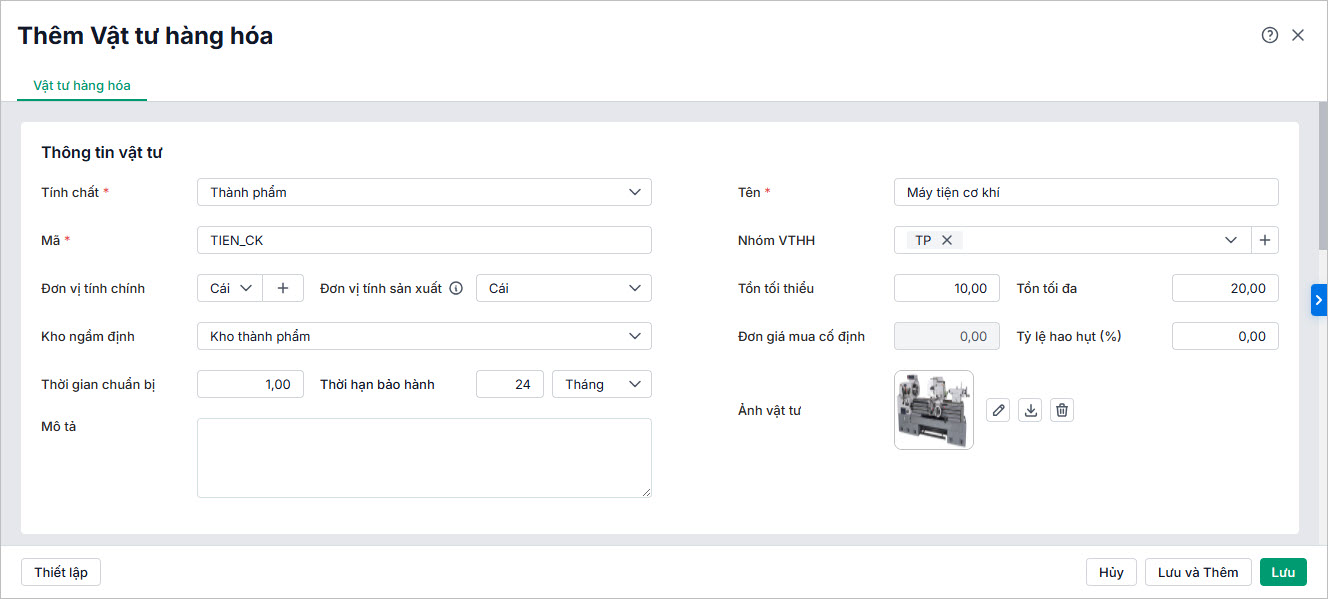The image size is (1328, 599).
Task: Click the Lưu button
Action: click(1283, 572)
